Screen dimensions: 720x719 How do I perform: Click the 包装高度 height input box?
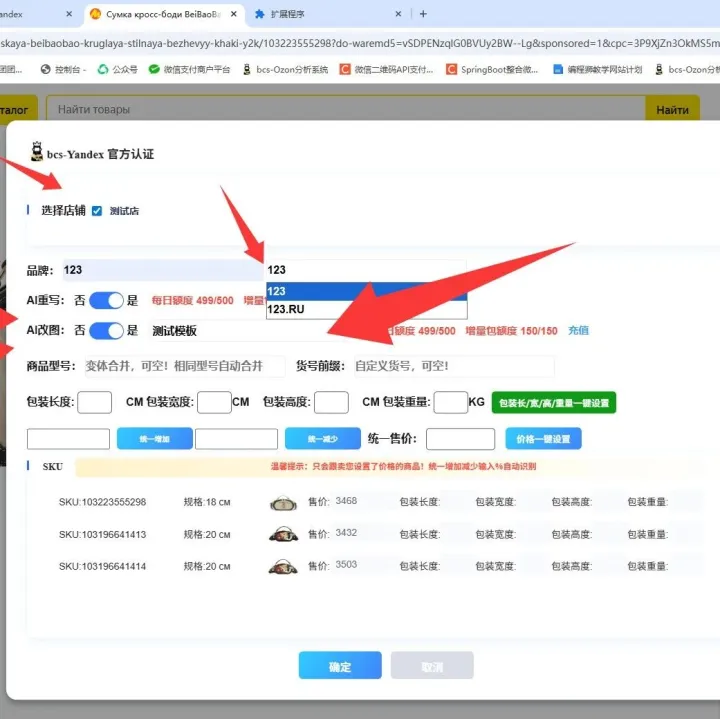[x=331, y=402]
